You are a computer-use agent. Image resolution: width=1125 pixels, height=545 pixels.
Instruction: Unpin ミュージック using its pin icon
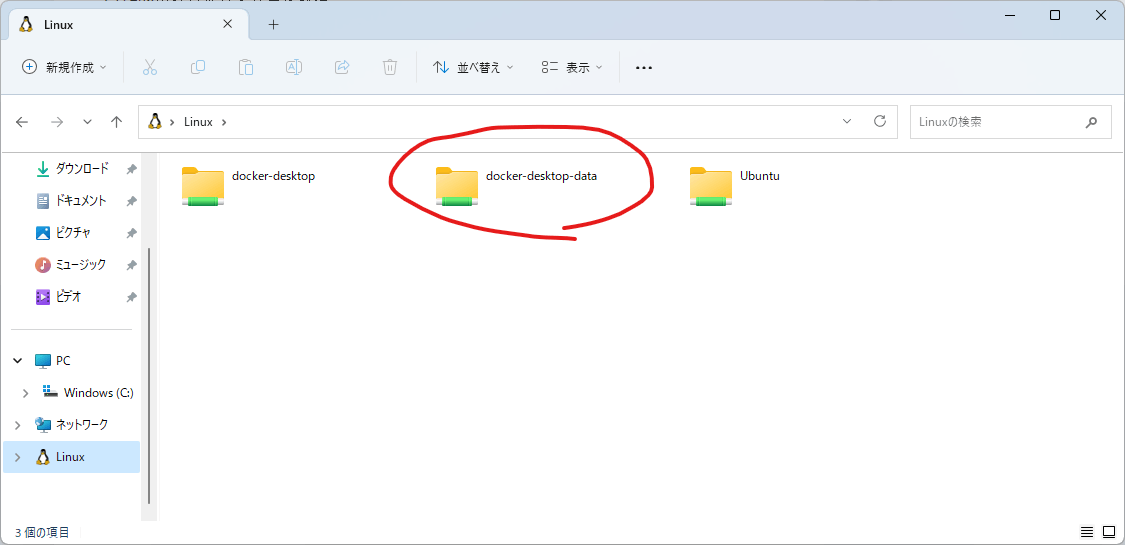(x=131, y=265)
